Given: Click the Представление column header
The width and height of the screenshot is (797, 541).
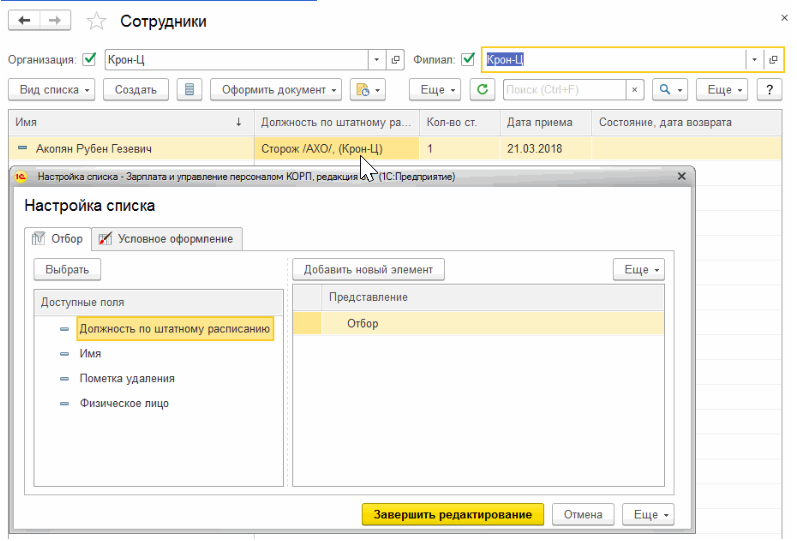Looking at the screenshot, I should (x=493, y=297).
